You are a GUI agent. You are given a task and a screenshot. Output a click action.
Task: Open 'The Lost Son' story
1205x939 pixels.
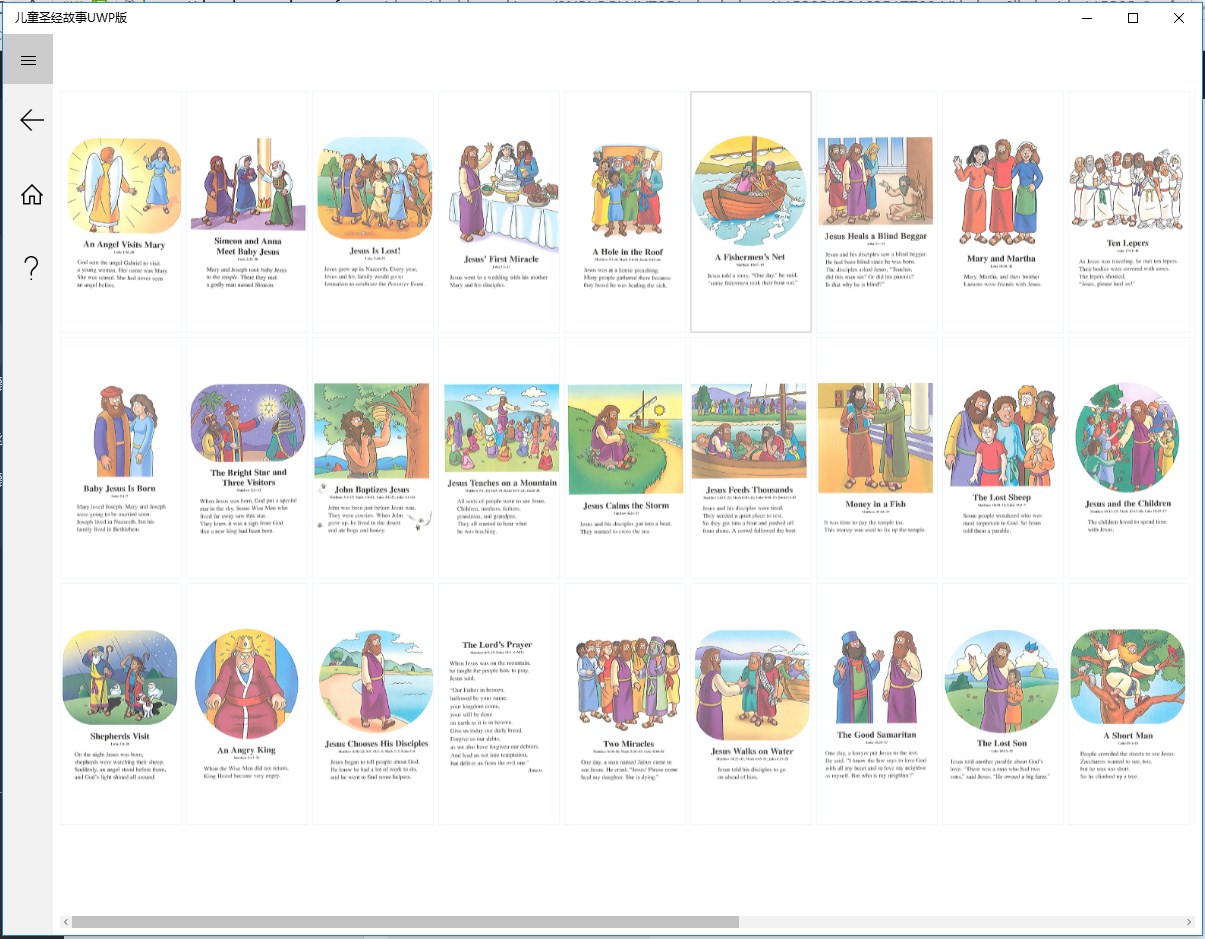(x=1003, y=704)
